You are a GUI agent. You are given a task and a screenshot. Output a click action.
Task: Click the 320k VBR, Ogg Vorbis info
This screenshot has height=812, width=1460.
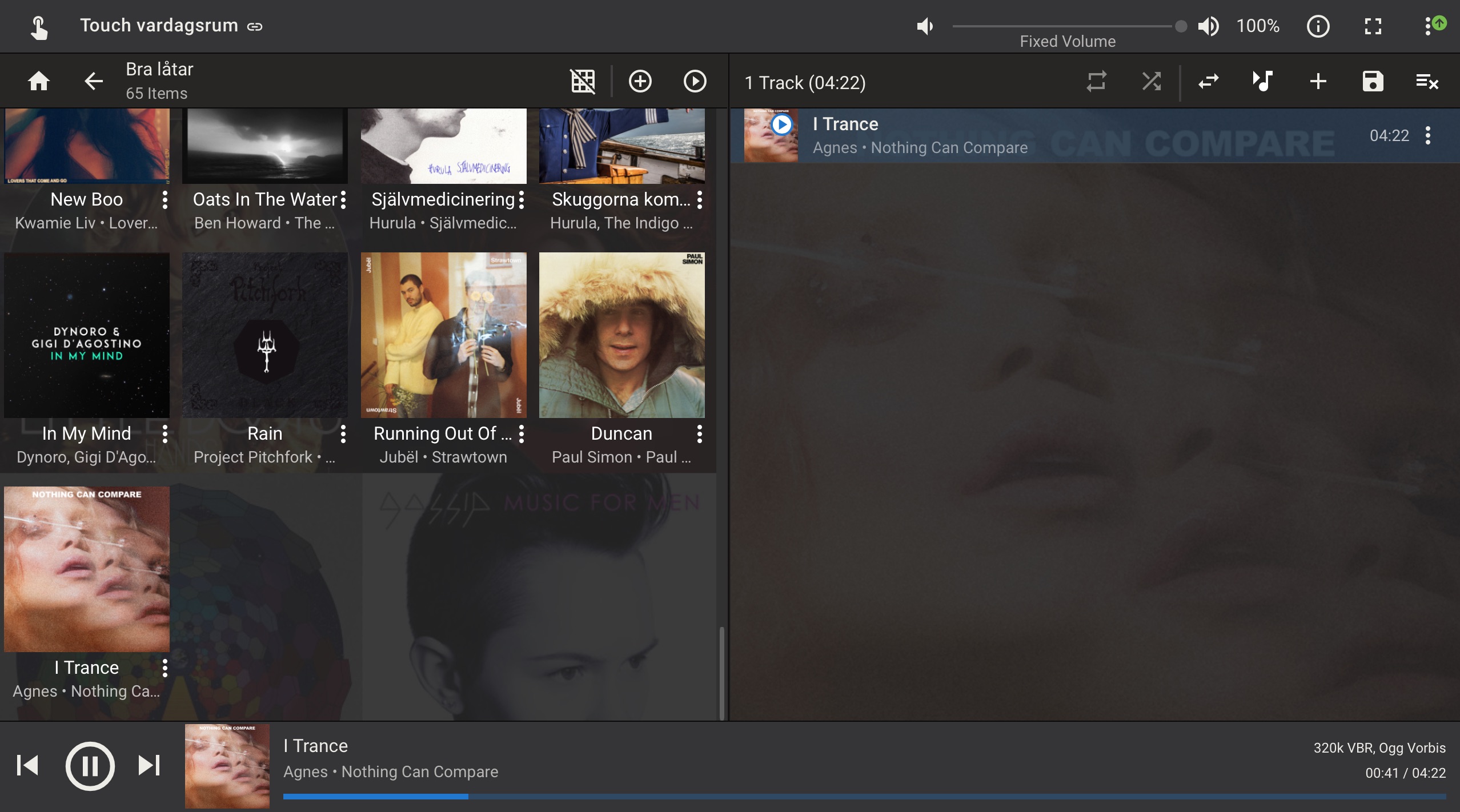pyautogui.click(x=1379, y=748)
